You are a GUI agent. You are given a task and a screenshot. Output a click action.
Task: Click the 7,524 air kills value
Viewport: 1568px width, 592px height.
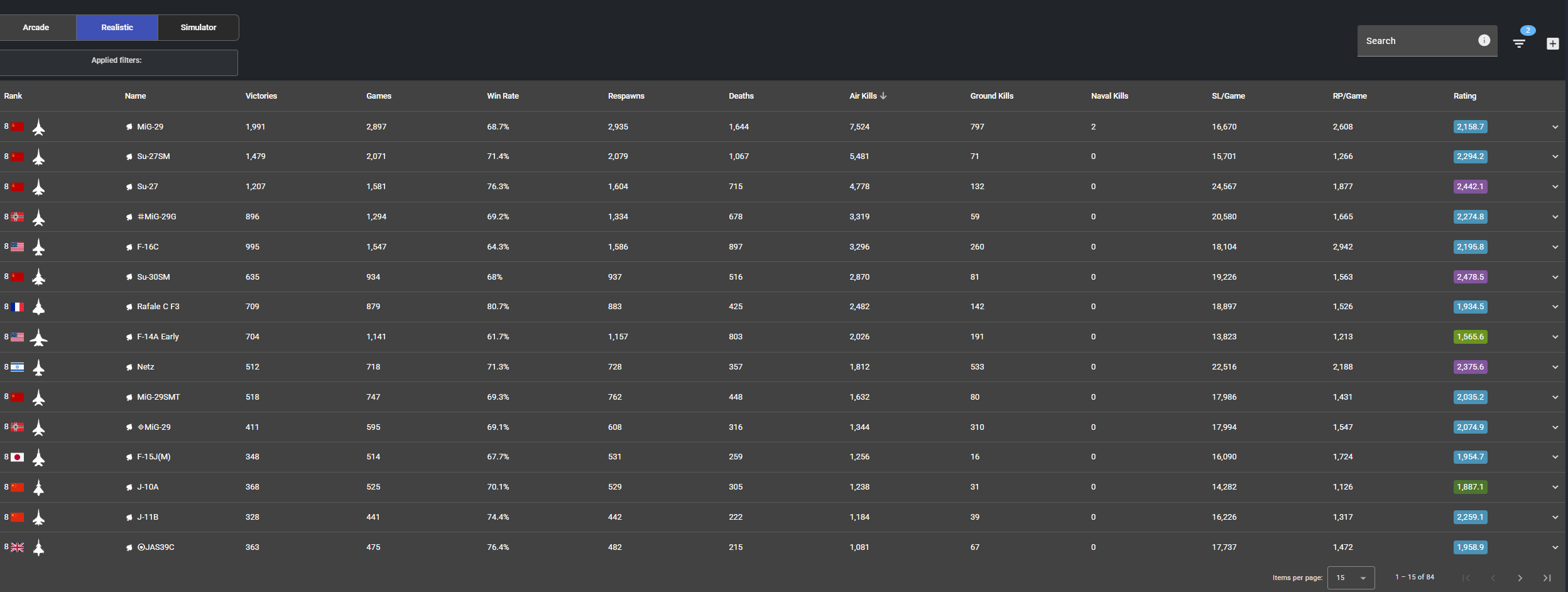click(x=859, y=127)
